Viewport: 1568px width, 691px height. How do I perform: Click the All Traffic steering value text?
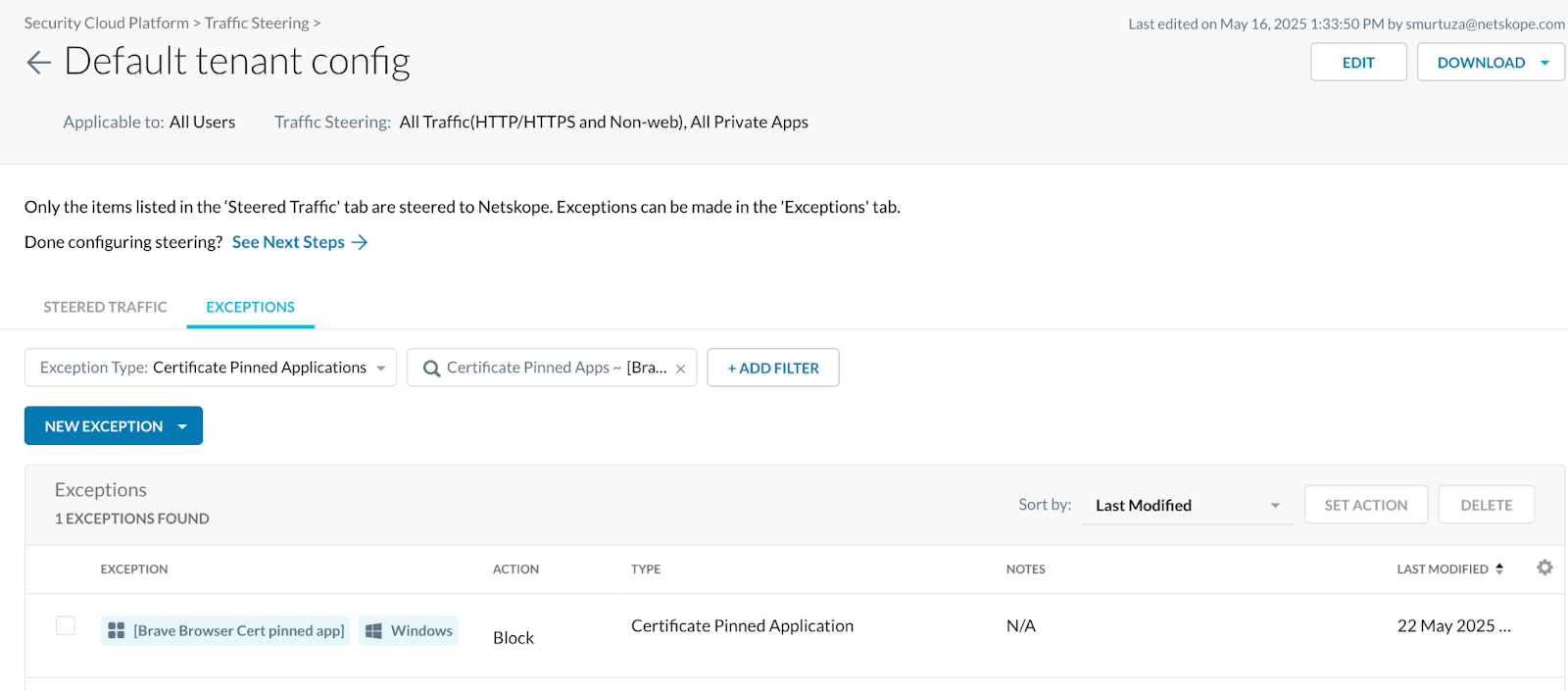604,122
